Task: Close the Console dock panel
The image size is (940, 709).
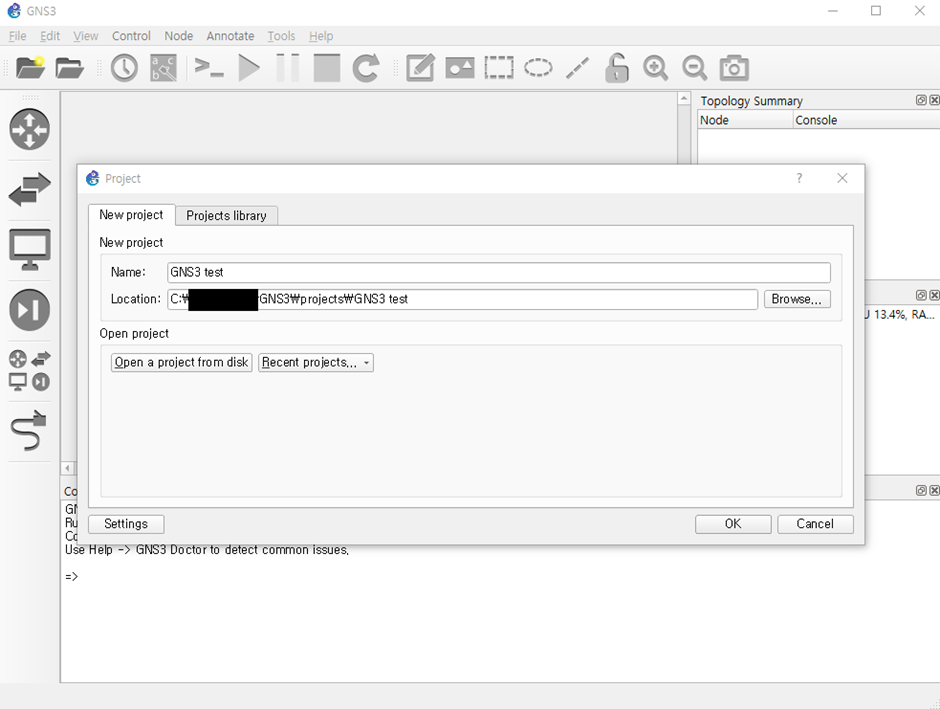Action: (x=934, y=490)
